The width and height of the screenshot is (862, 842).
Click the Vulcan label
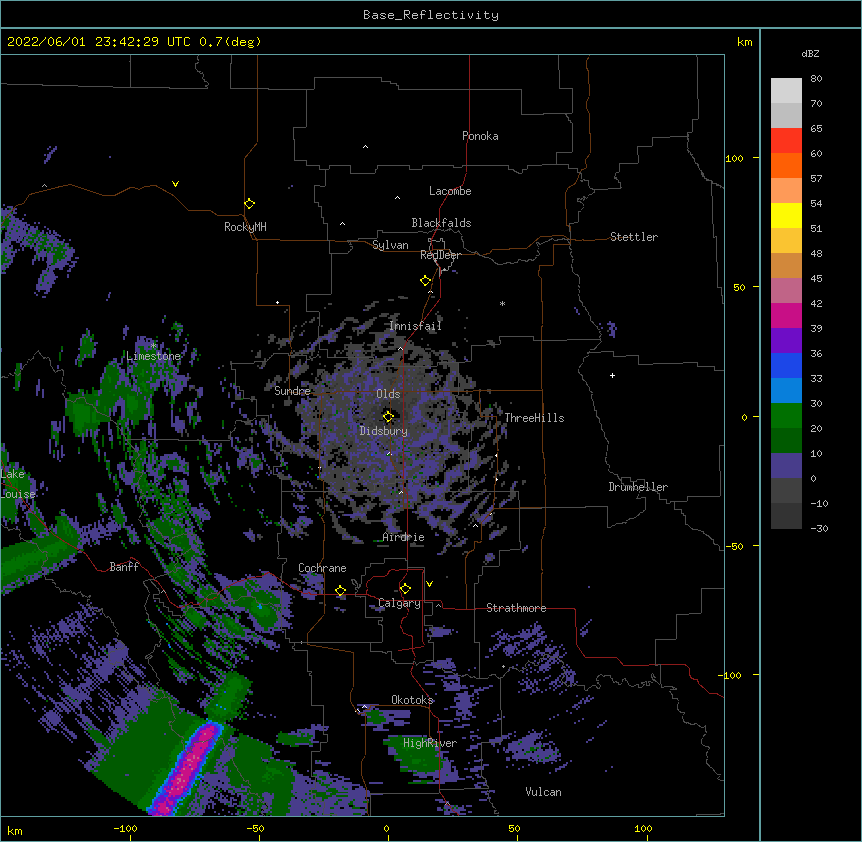pos(543,792)
